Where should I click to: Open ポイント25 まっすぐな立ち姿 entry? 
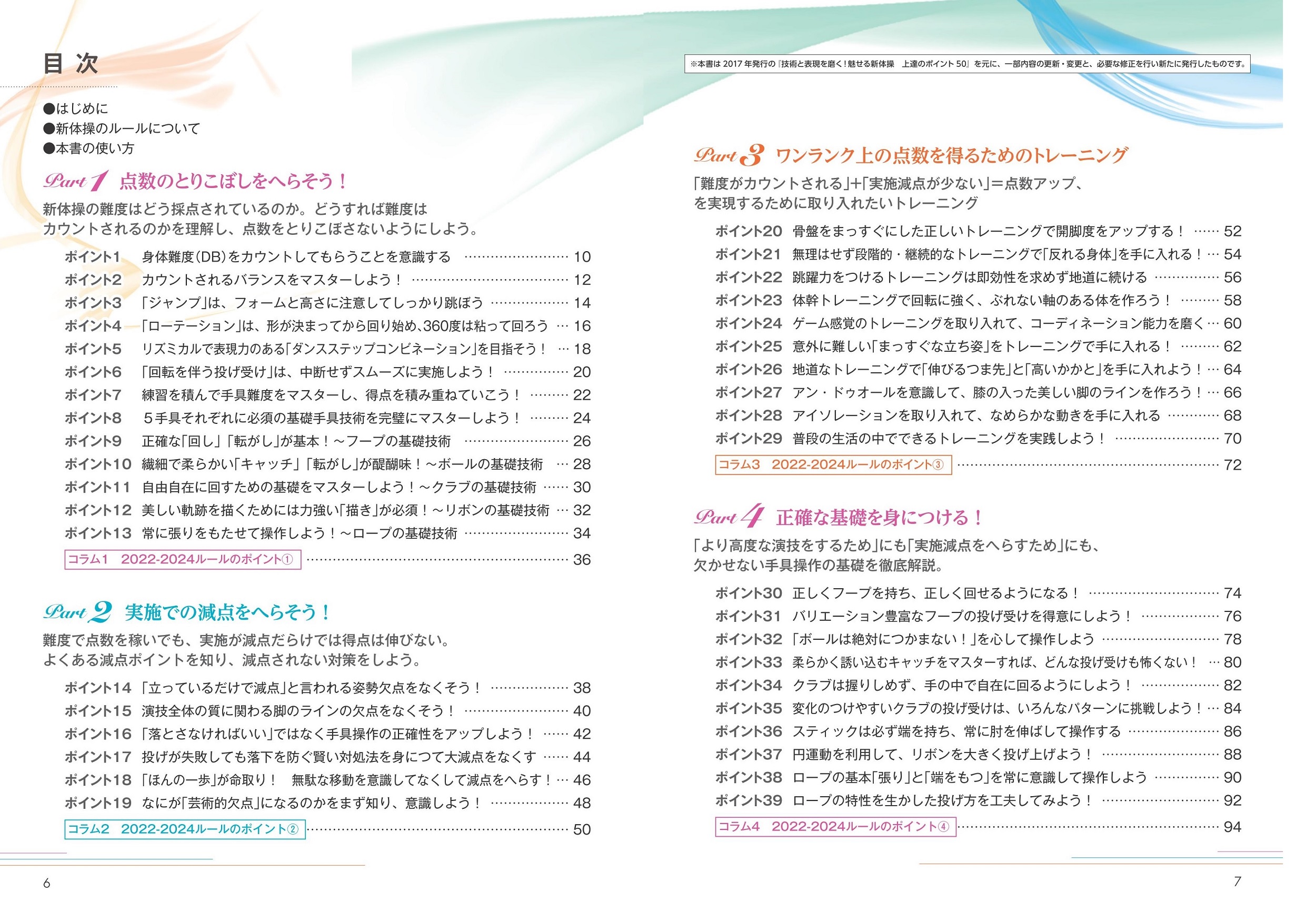(x=978, y=346)
